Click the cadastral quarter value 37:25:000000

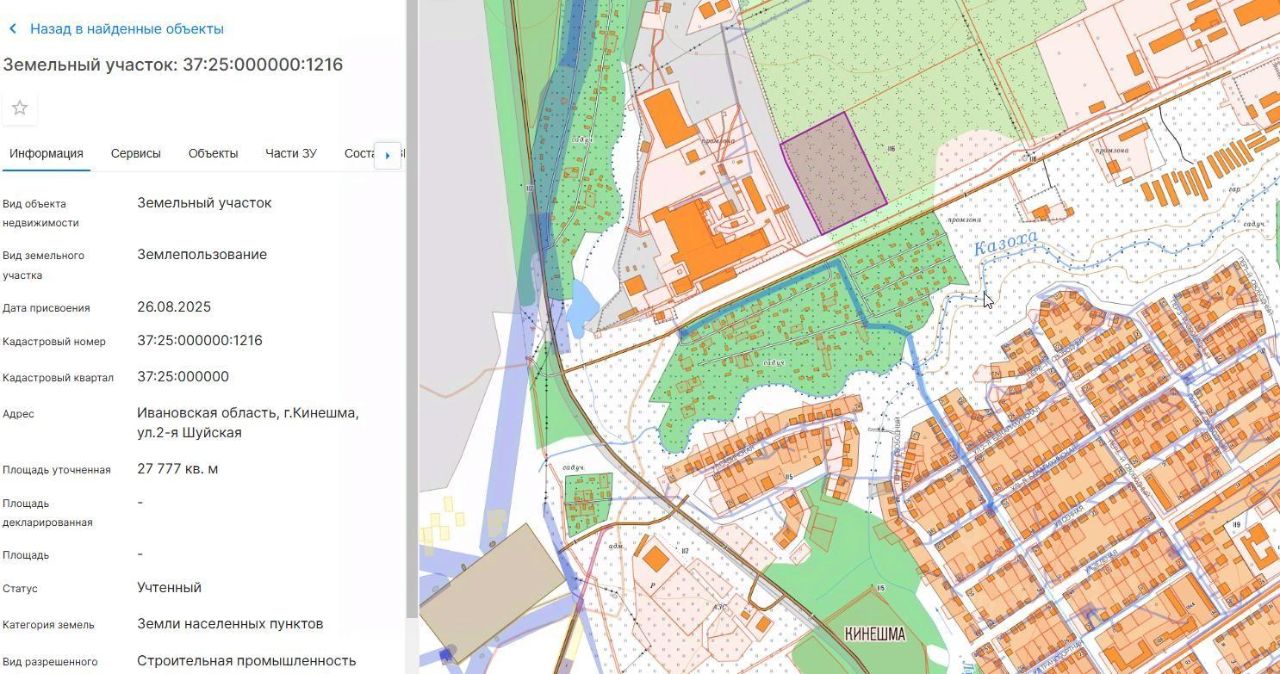pyautogui.click(x=183, y=376)
